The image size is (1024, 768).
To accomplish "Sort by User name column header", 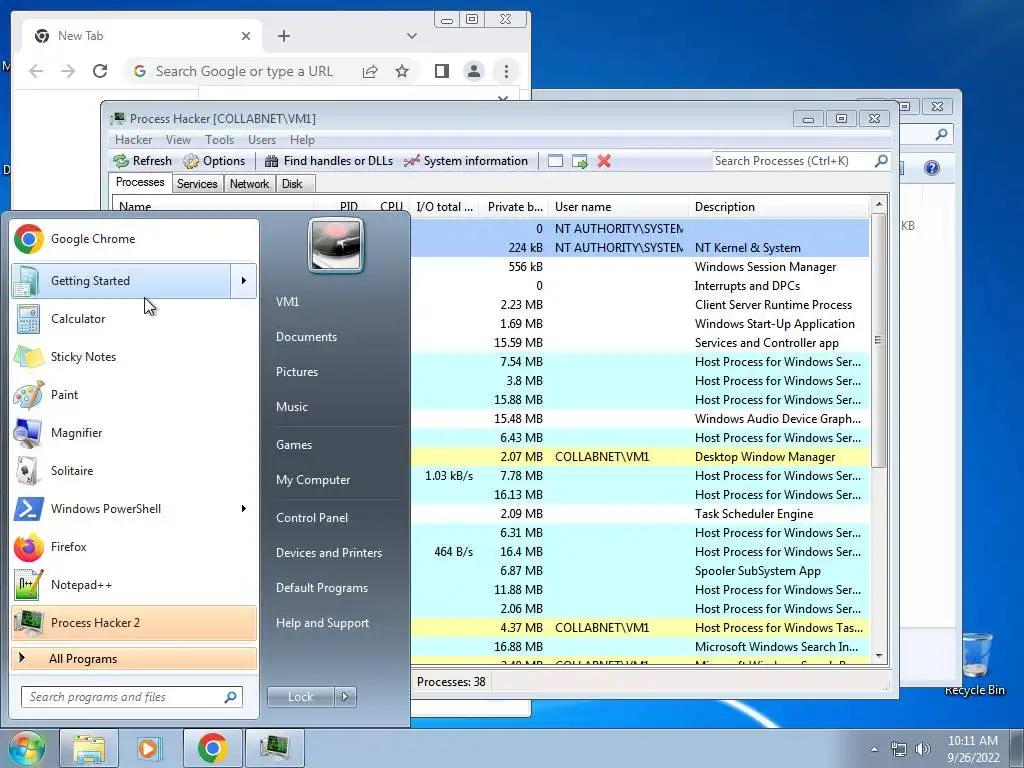I will point(618,207).
